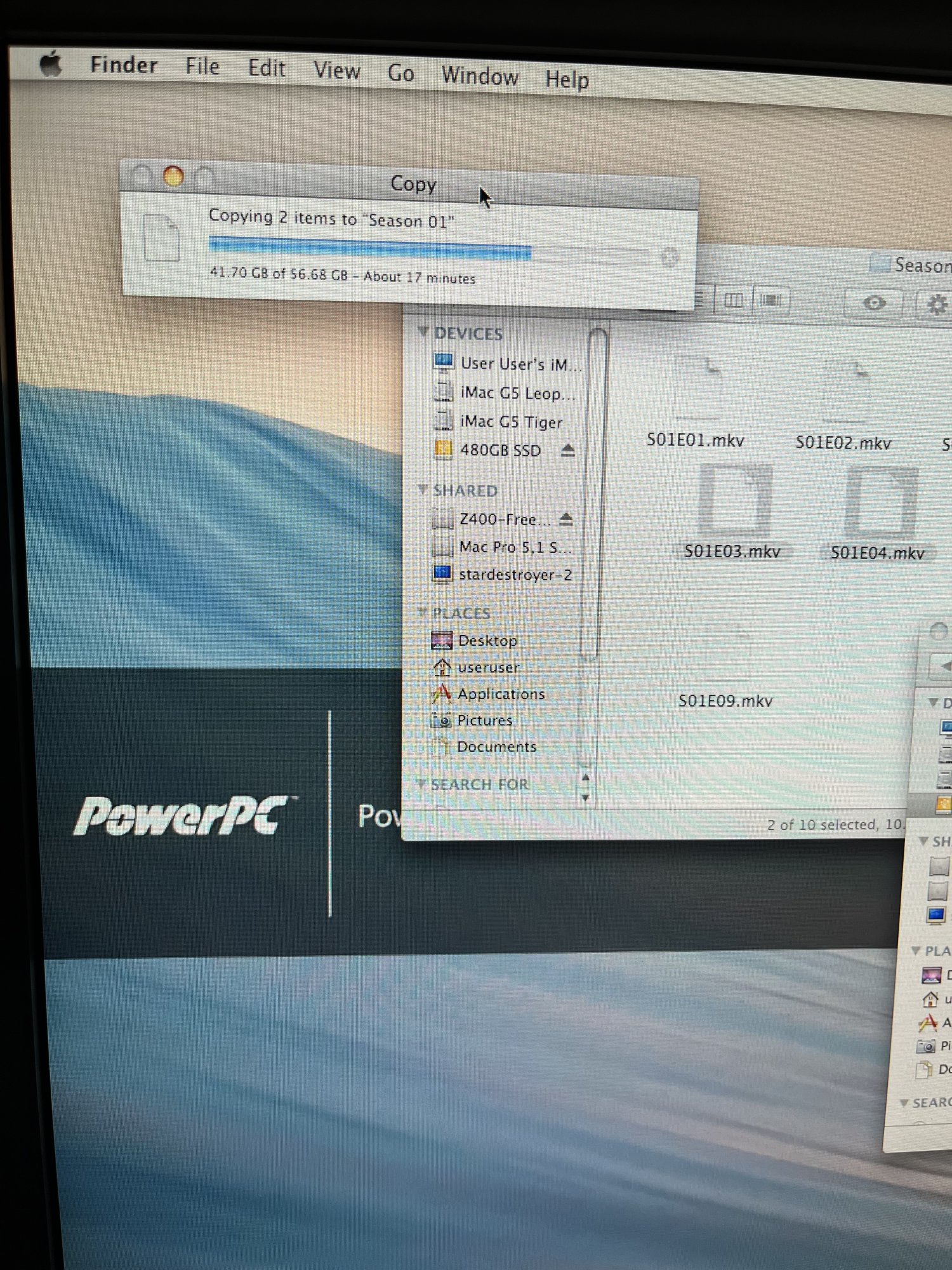The width and height of the screenshot is (952, 1270).
Task: Open the Action gear menu
Action: point(935,305)
